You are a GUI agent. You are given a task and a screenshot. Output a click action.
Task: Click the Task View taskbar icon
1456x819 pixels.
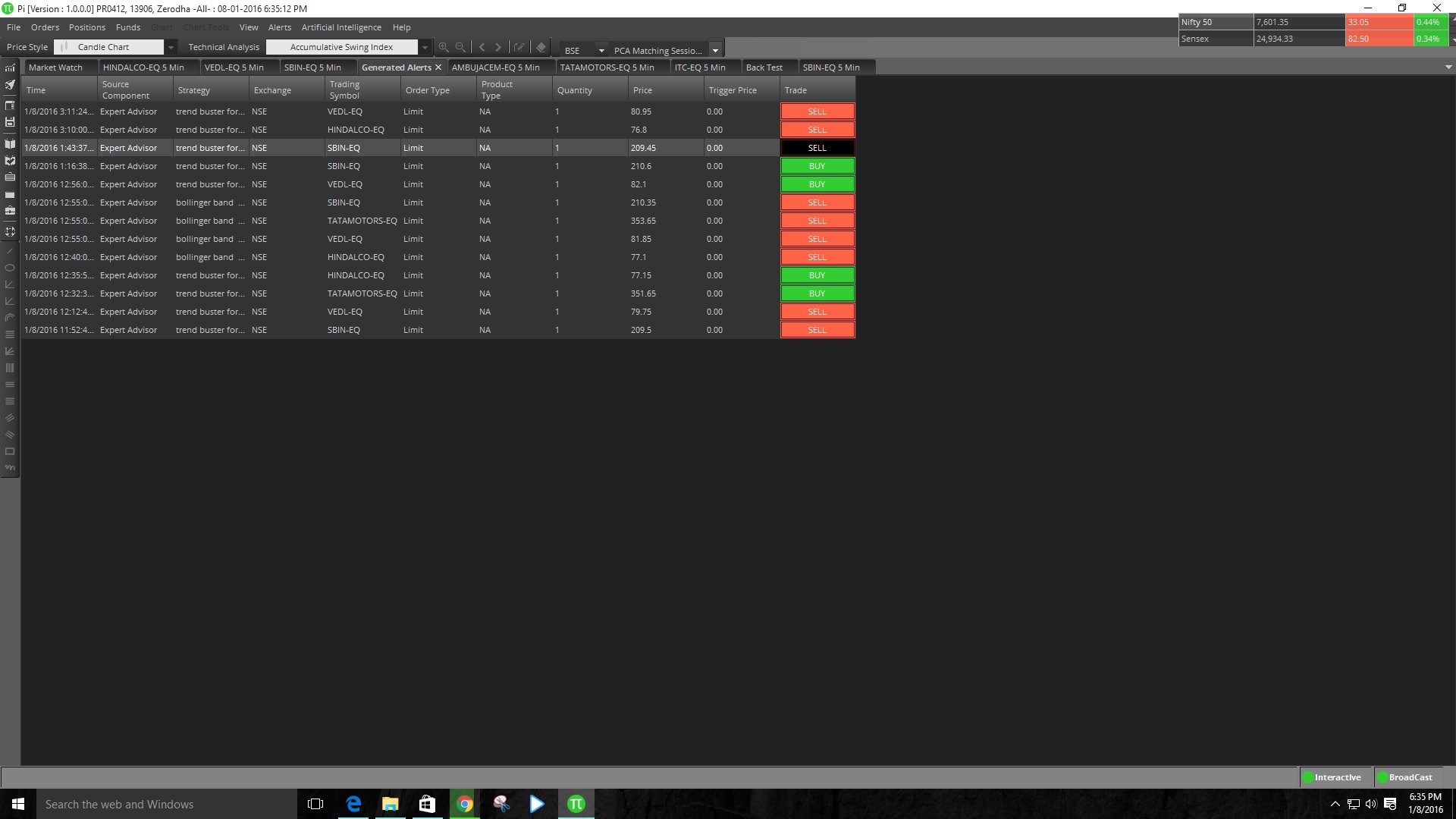[x=315, y=804]
